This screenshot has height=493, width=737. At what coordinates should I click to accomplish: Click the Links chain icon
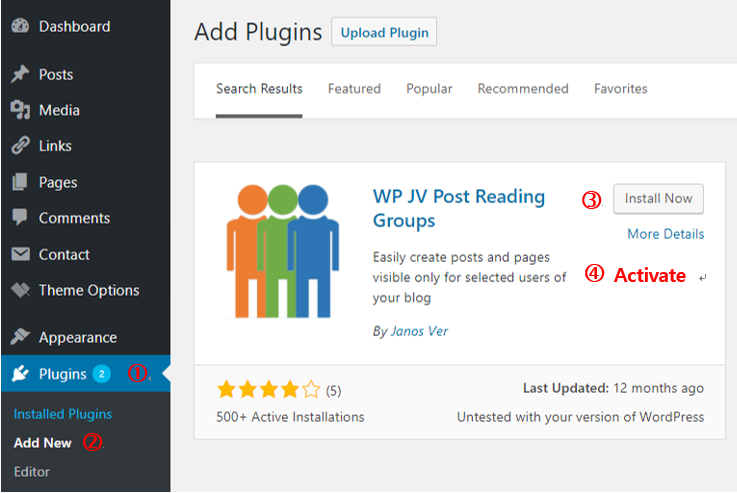coord(20,145)
